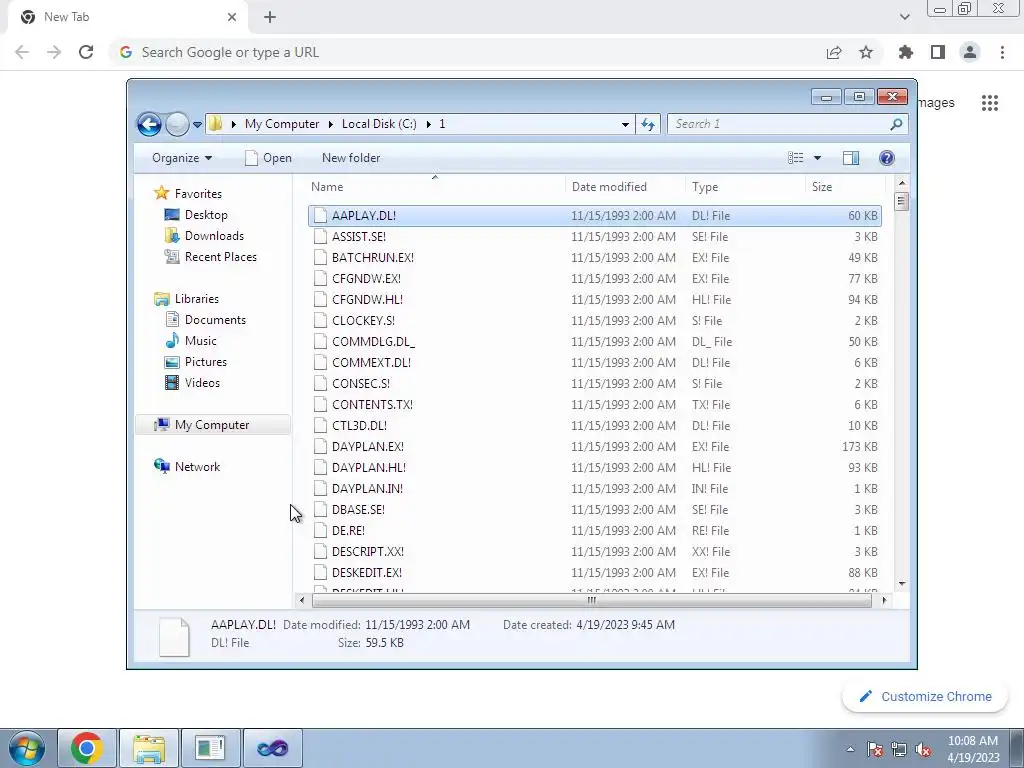
Task: Expand the address bar previous locations arrow
Action: [x=625, y=124]
